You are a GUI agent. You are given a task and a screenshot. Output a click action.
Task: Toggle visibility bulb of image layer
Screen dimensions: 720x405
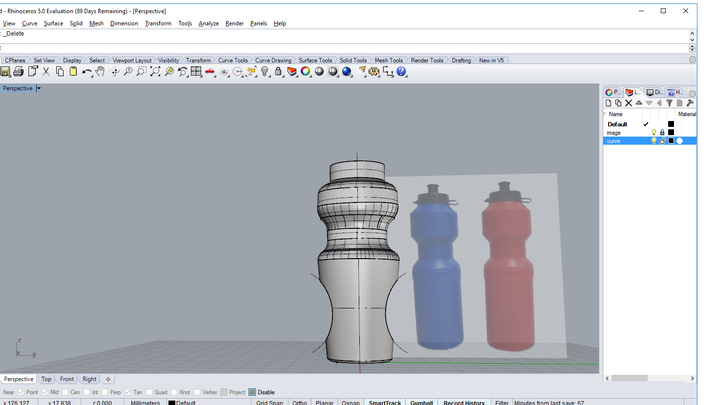(654, 132)
